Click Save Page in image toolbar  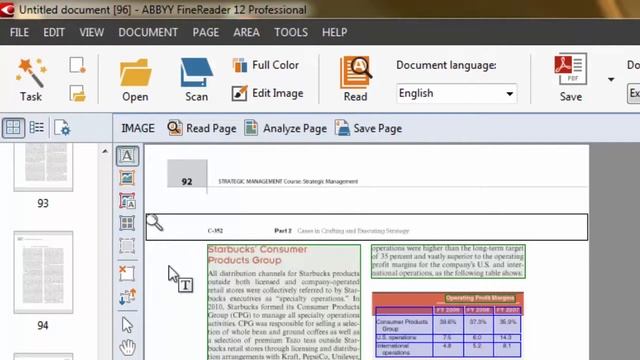click(x=368, y=128)
